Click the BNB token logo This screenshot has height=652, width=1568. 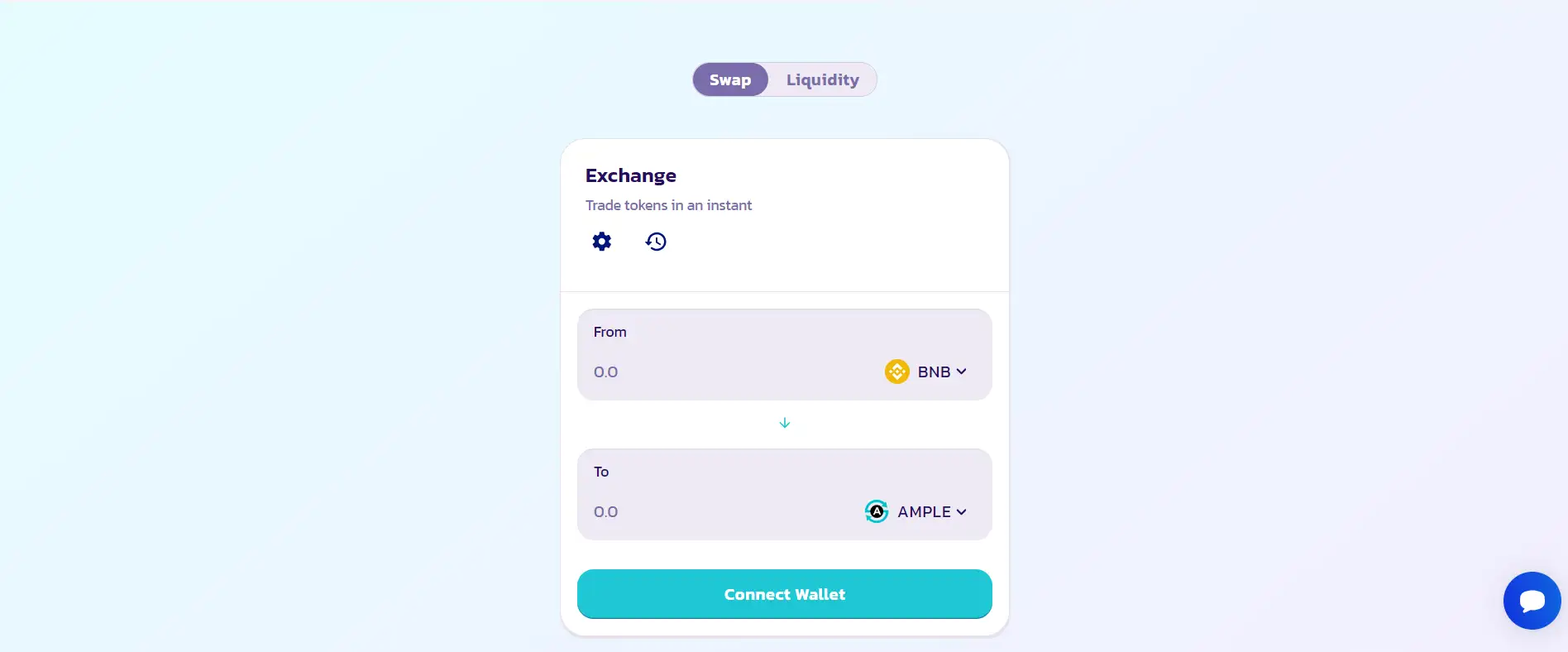[896, 372]
